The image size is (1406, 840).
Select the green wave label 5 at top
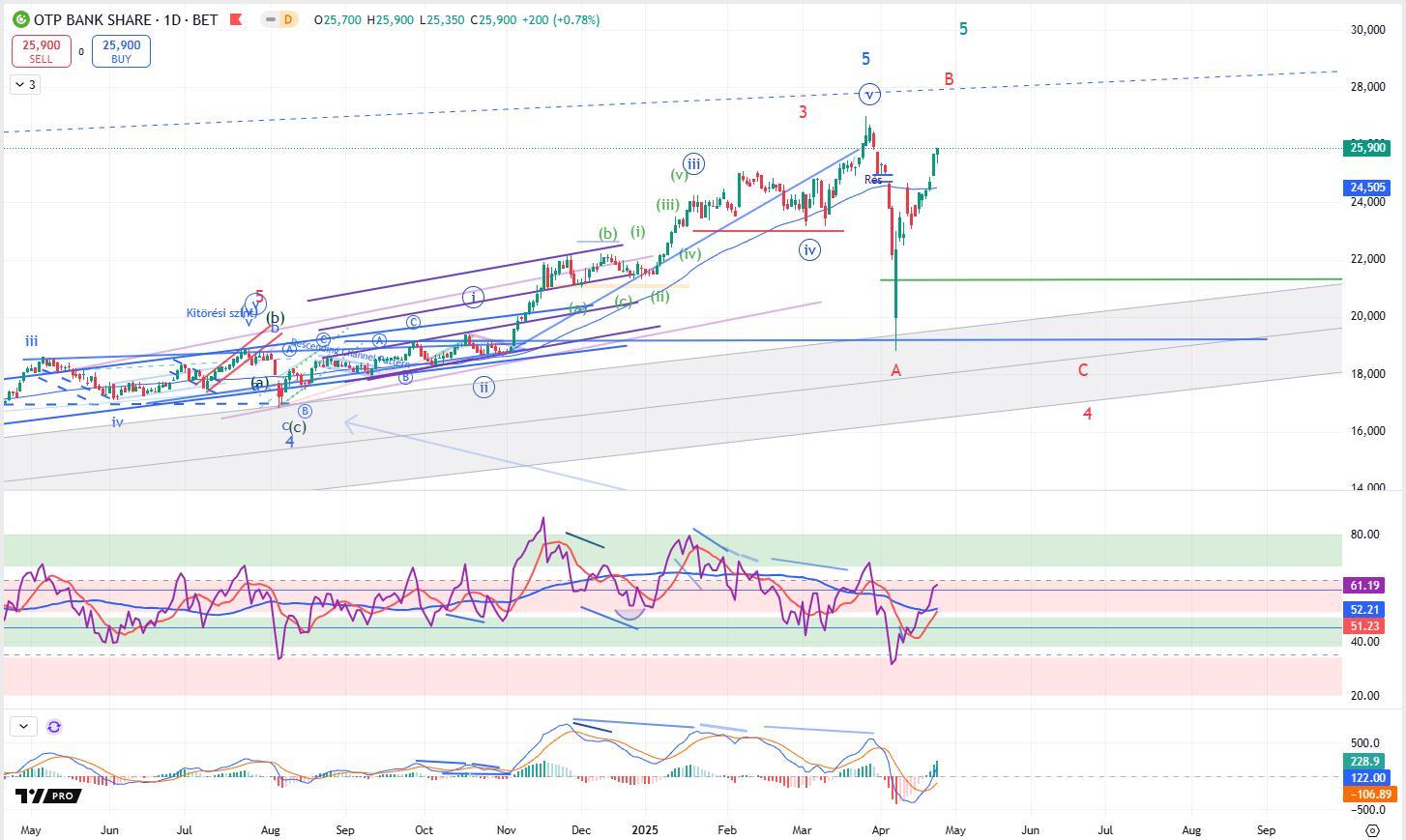tap(963, 29)
